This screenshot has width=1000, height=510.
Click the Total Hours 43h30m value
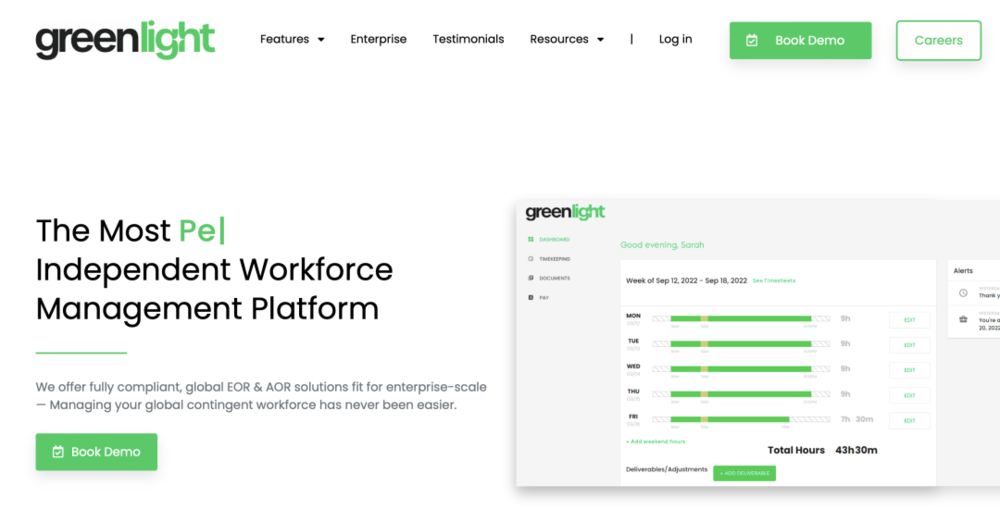tap(856, 450)
